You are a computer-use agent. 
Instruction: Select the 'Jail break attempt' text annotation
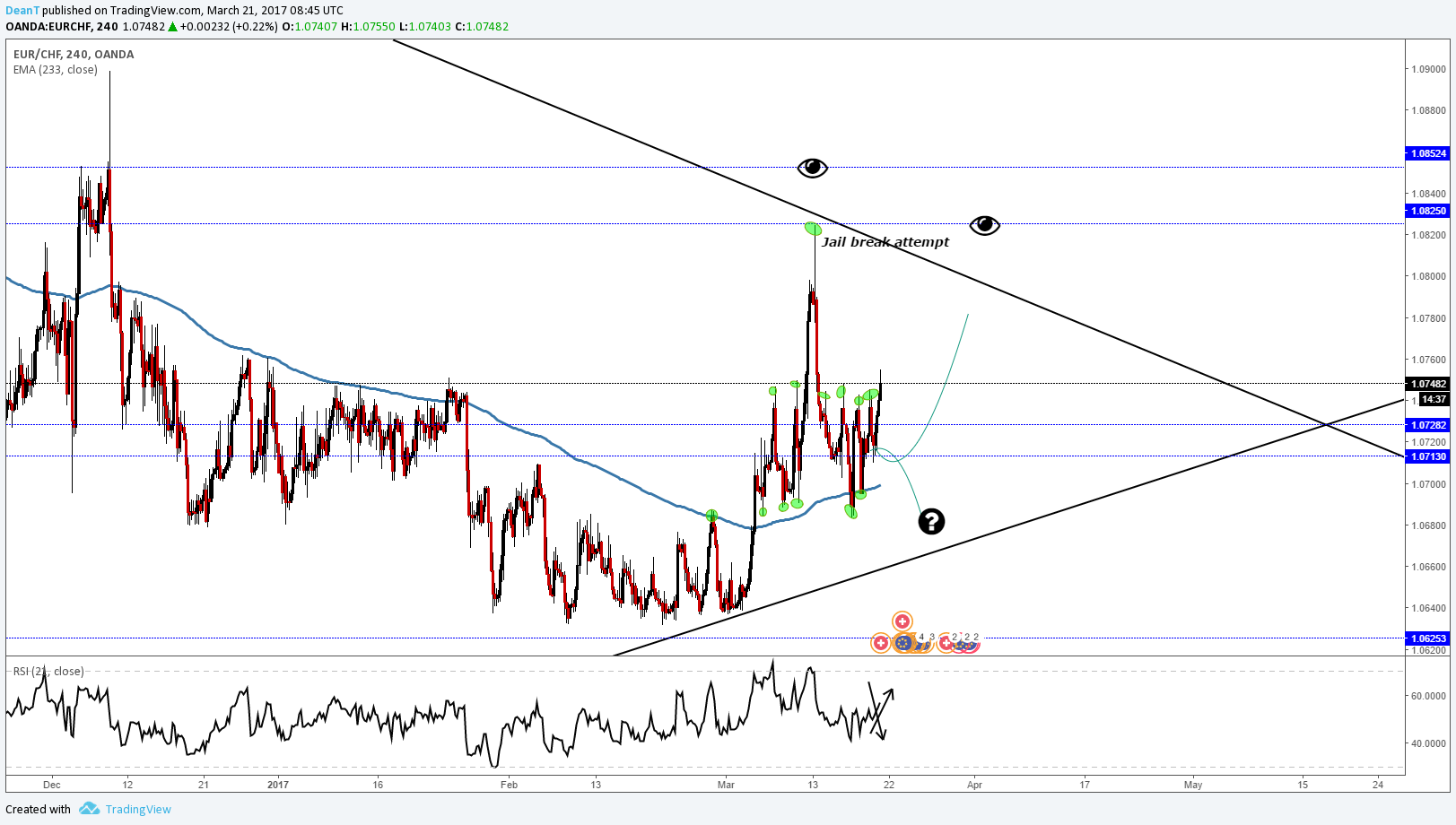885,242
